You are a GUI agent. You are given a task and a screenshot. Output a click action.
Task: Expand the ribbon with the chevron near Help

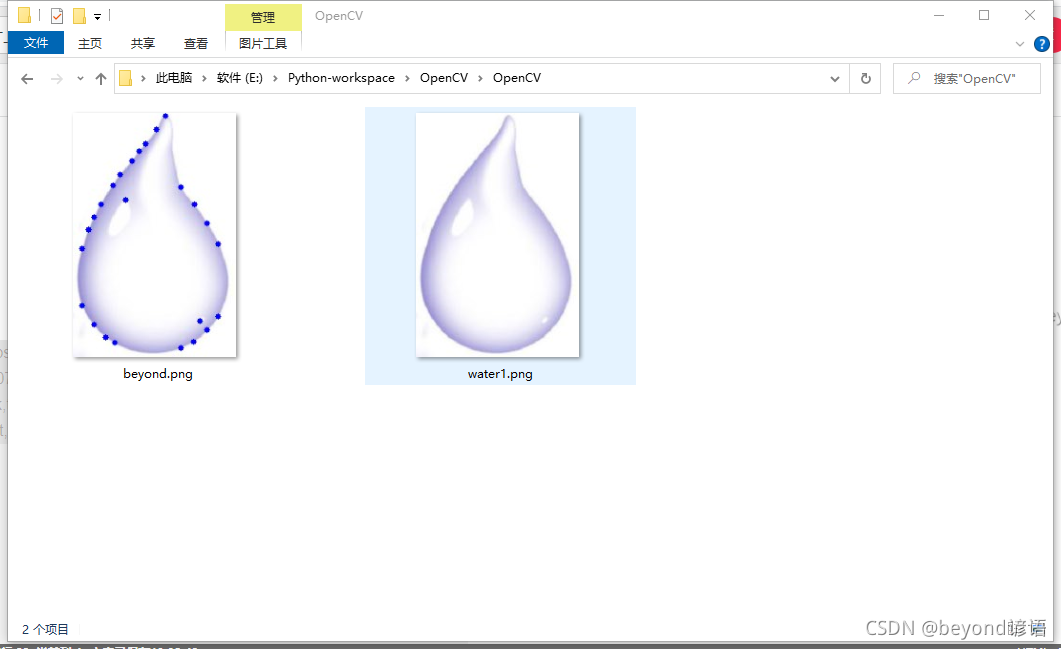[1020, 43]
